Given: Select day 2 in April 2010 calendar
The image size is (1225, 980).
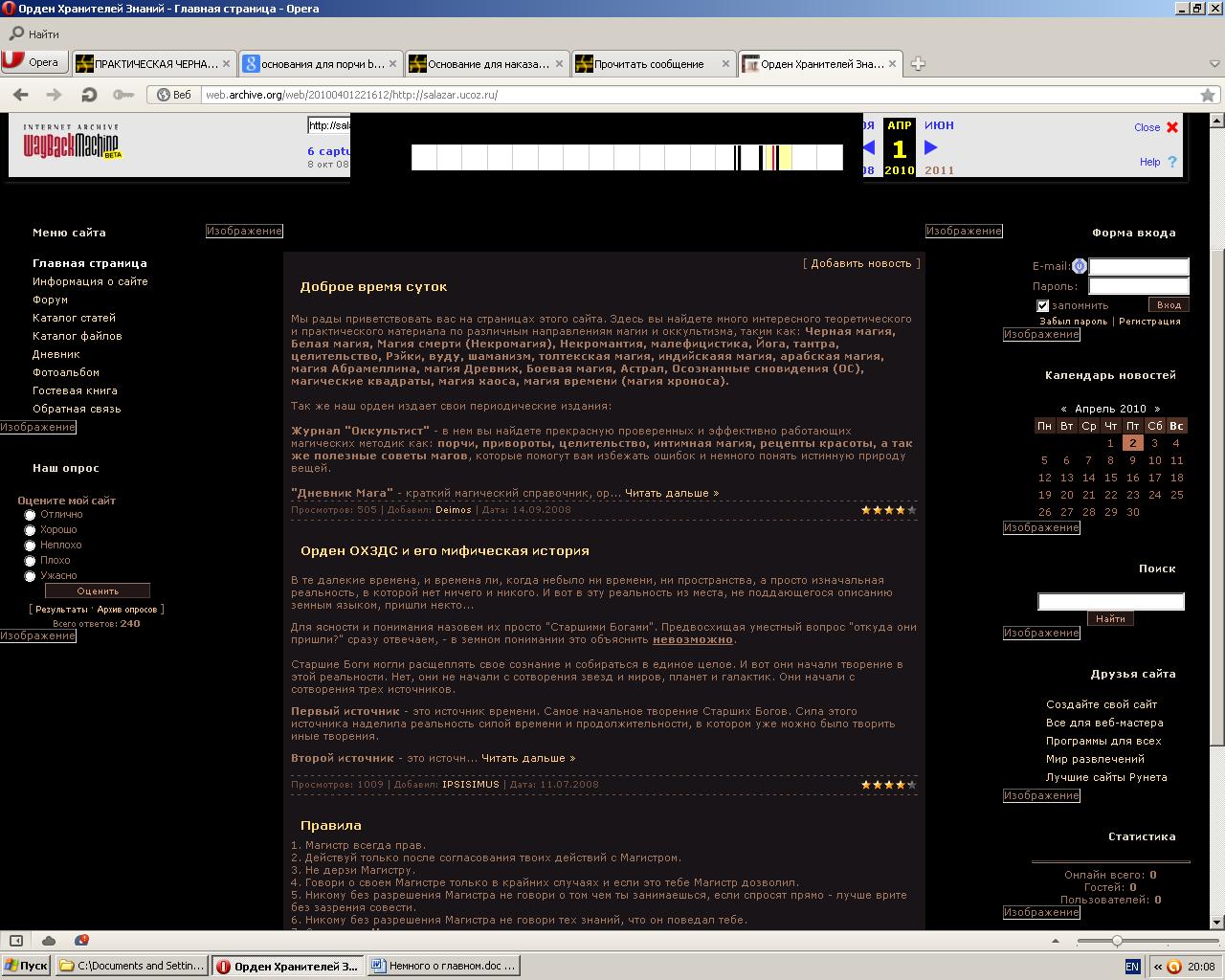Looking at the screenshot, I should [x=1133, y=443].
